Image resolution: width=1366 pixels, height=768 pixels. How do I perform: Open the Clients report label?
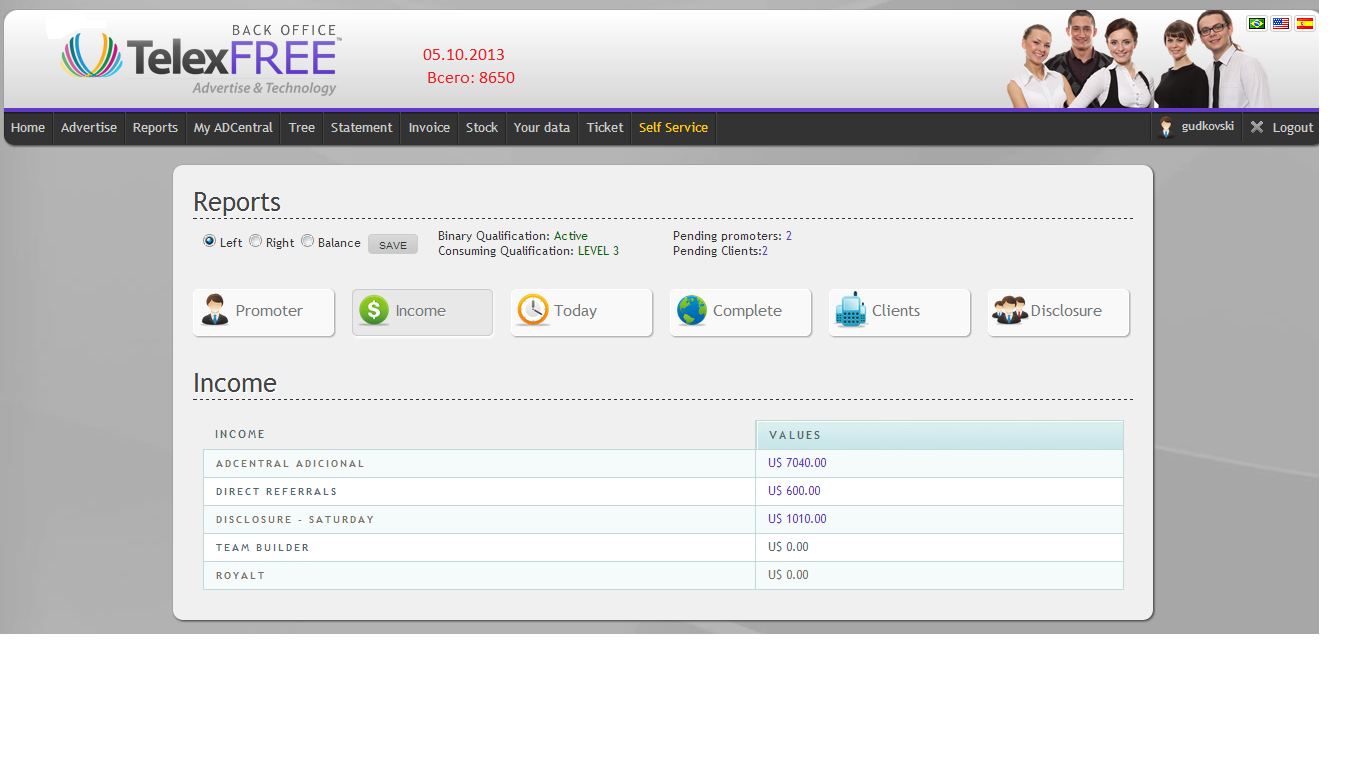(896, 311)
